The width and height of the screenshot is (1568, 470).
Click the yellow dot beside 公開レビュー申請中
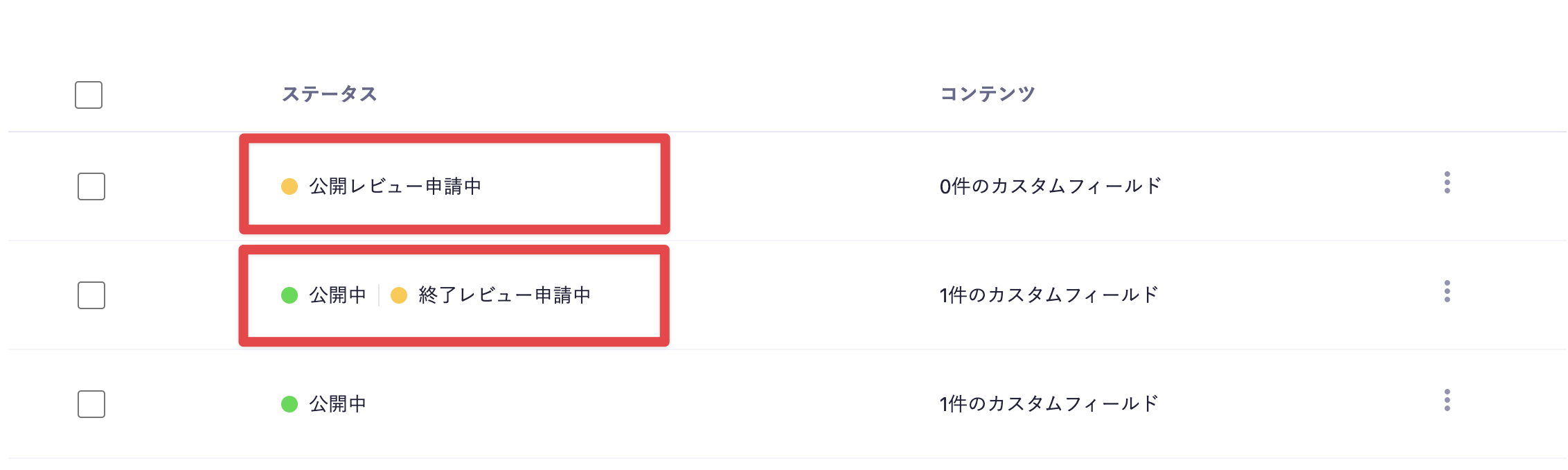click(x=289, y=186)
